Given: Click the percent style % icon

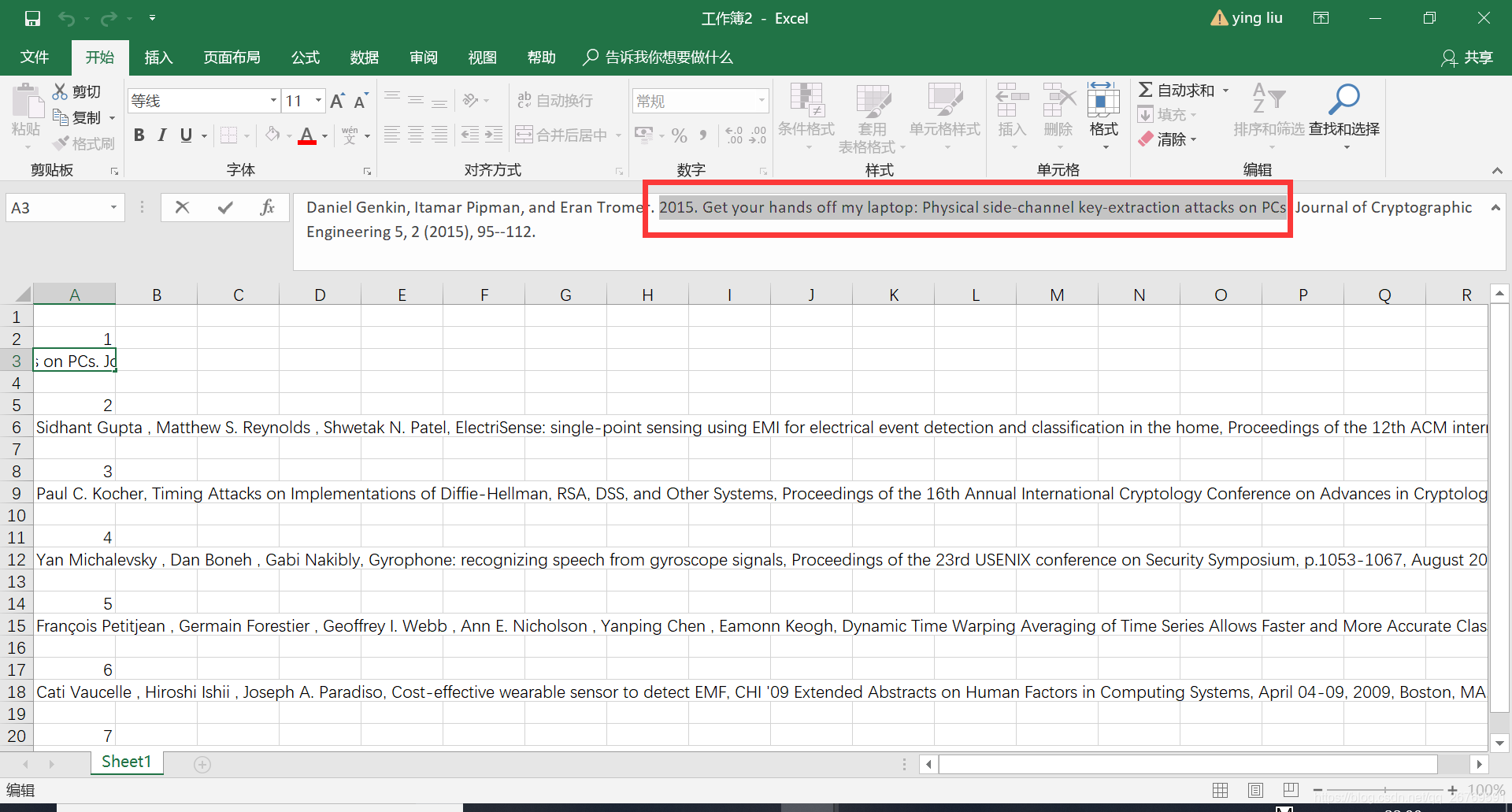Looking at the screenshot, I should 680,135.
